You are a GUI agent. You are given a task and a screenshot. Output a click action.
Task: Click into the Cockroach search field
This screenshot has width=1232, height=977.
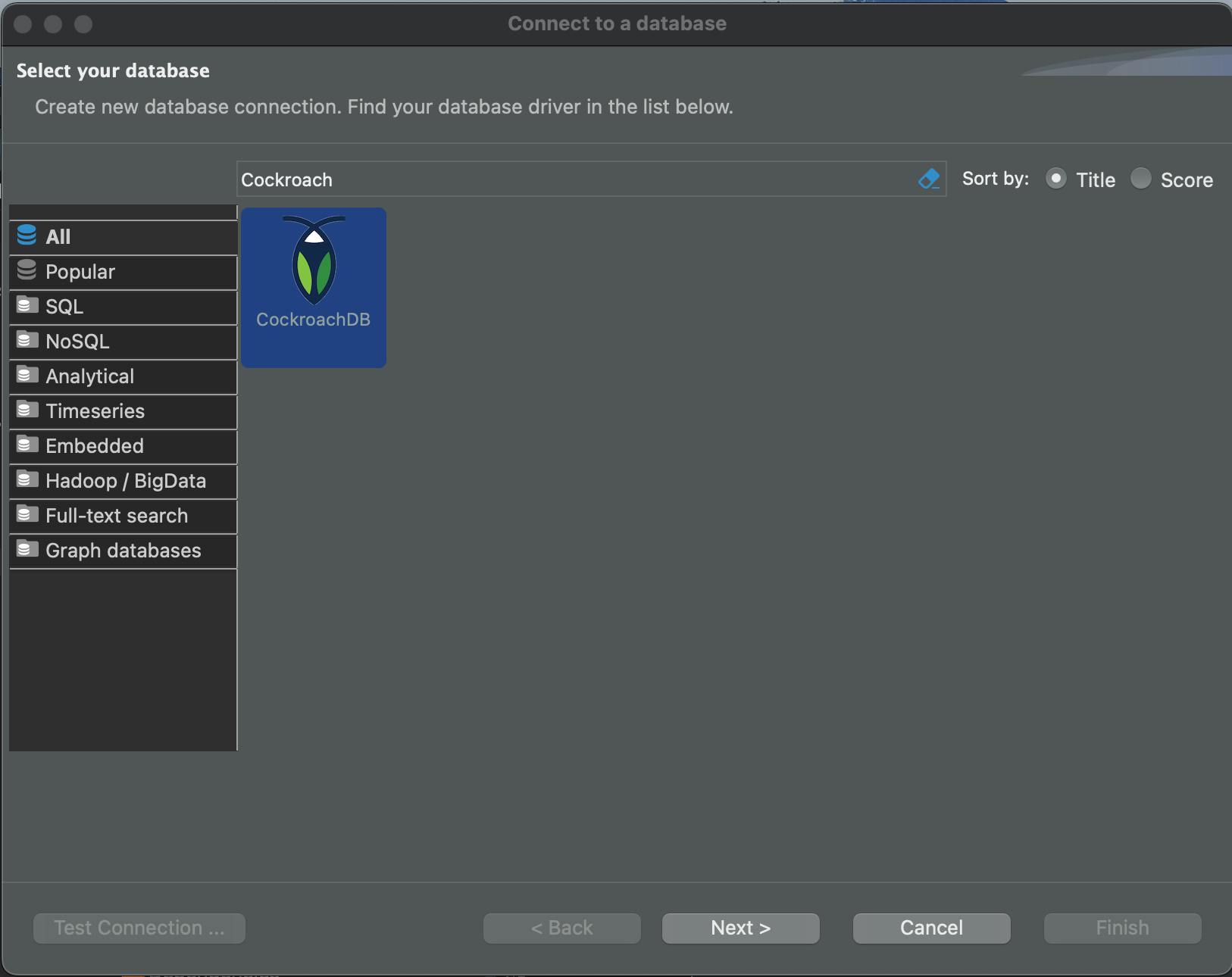coord(576,179)
